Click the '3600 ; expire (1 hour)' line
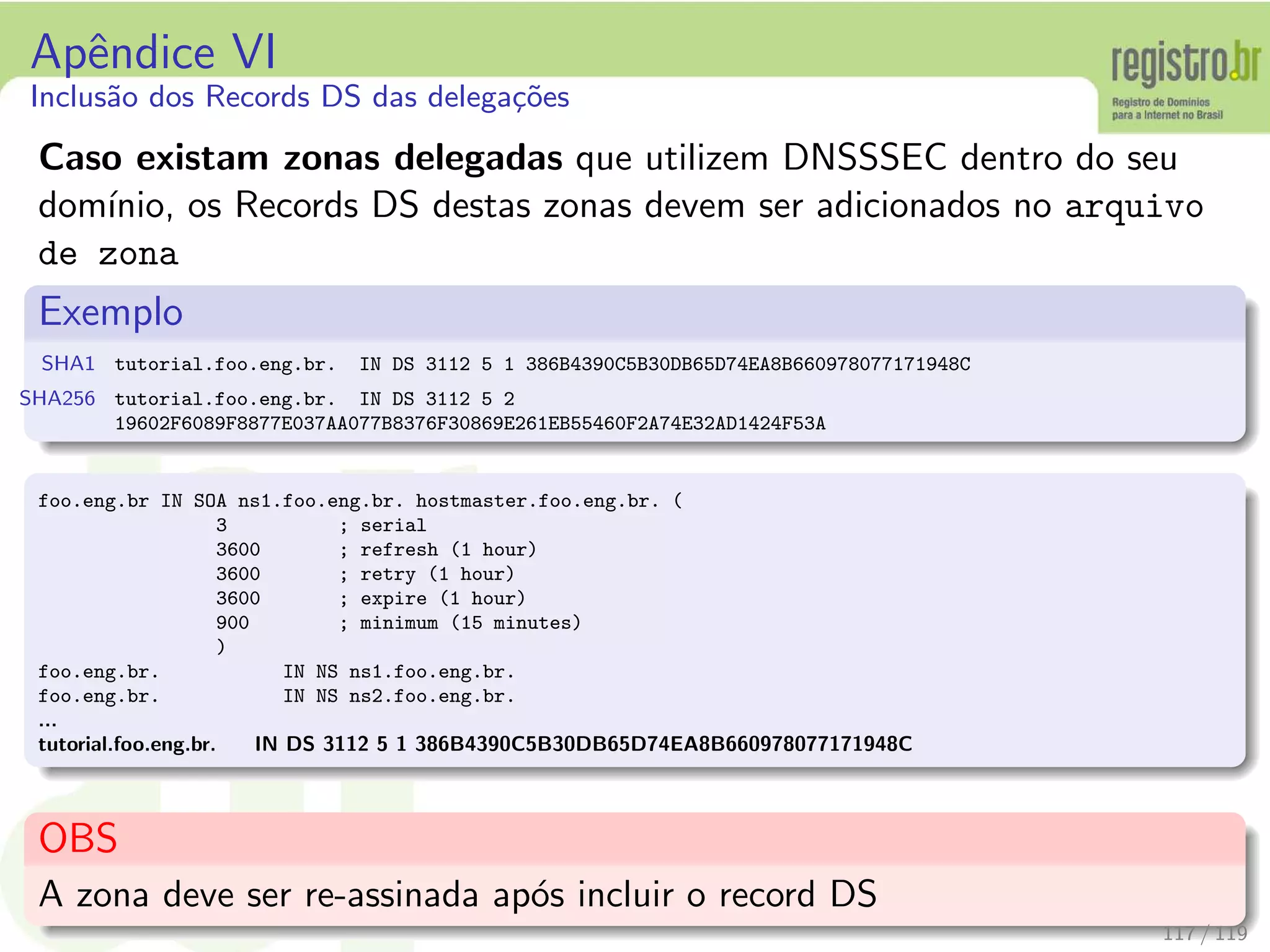The width and height of the screenshot is (1270, 952). (370, 598)
